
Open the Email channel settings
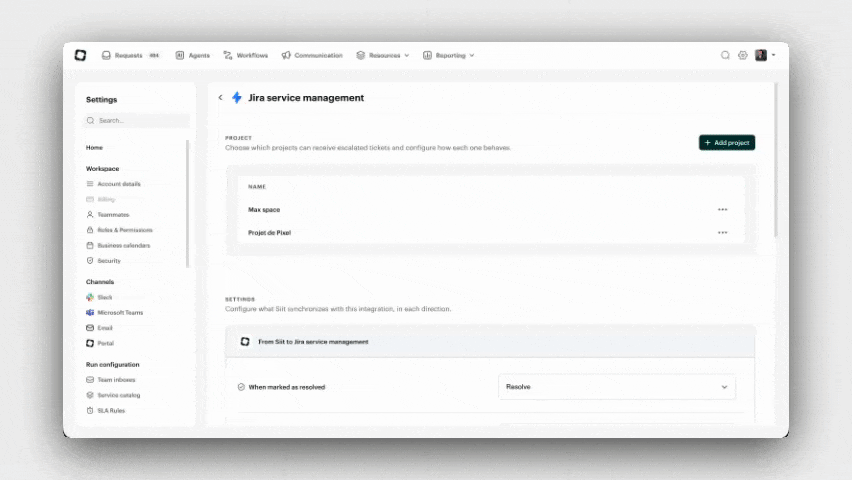click(99, 328)
